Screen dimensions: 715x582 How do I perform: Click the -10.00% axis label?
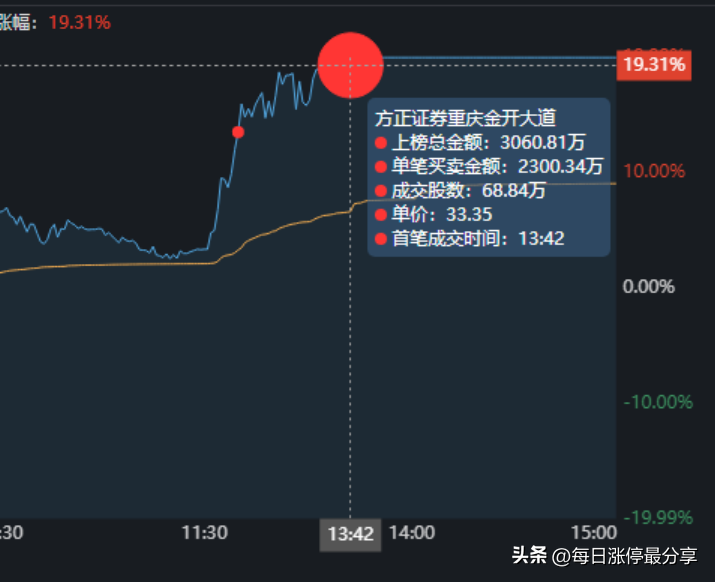(x=658, y=402)
